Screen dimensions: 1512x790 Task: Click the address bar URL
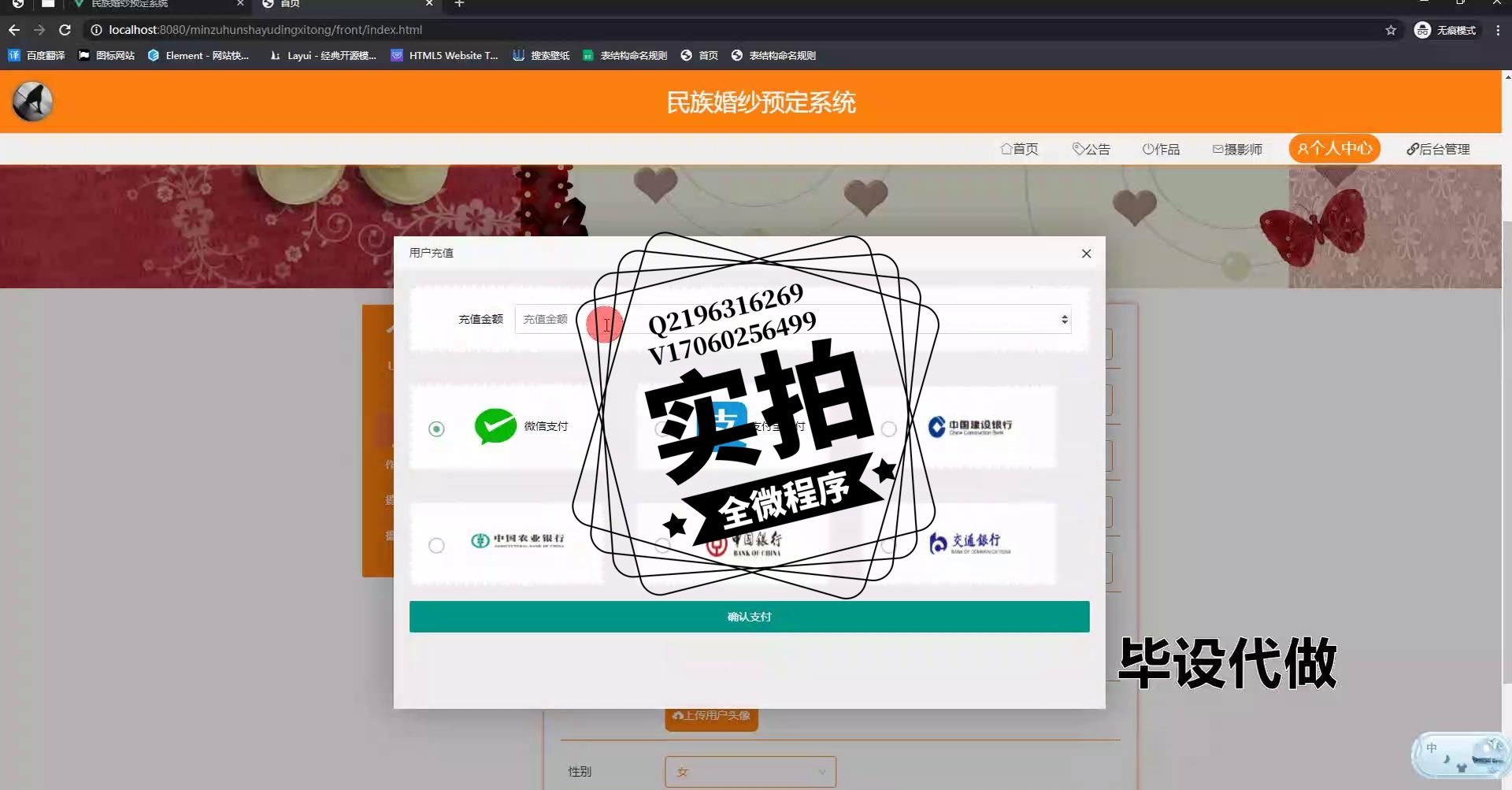click(265, 30)
